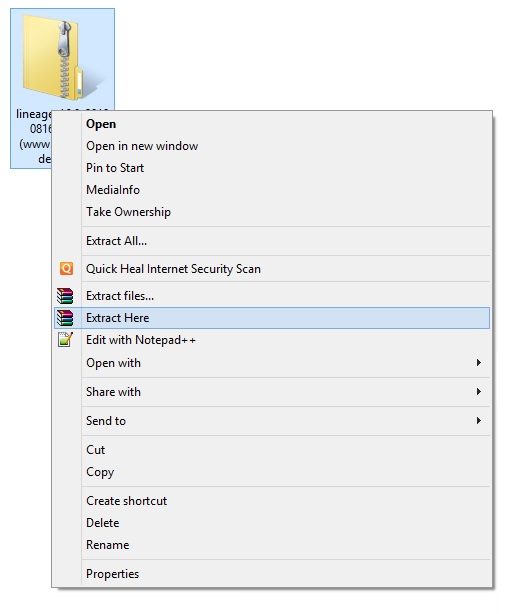514x614 pixels.
Task: Click WinRAR icon beside Extract files
Action: tap(65, 296)
